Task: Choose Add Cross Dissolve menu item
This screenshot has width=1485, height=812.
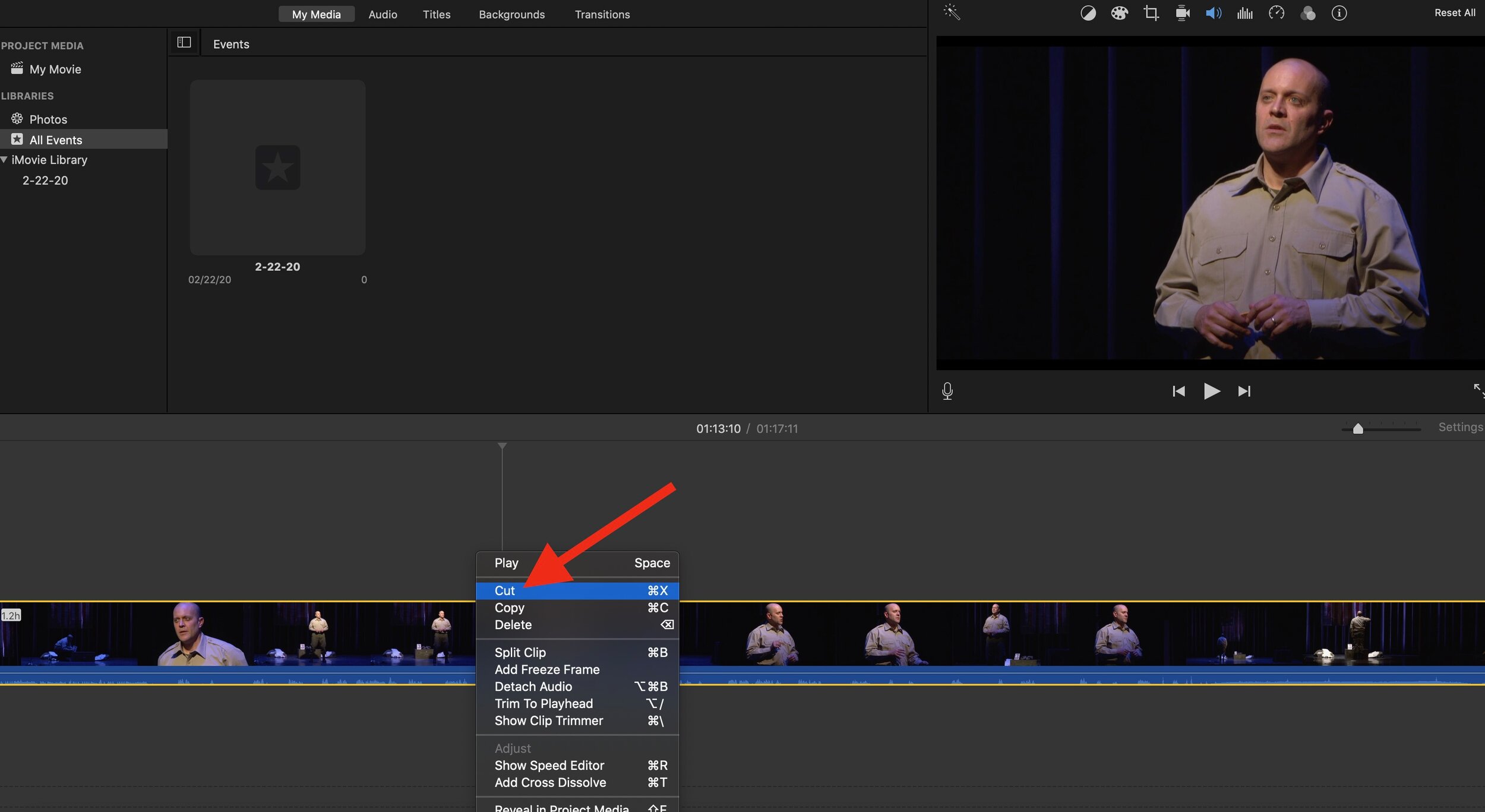Action: click(x=577, y=783)
